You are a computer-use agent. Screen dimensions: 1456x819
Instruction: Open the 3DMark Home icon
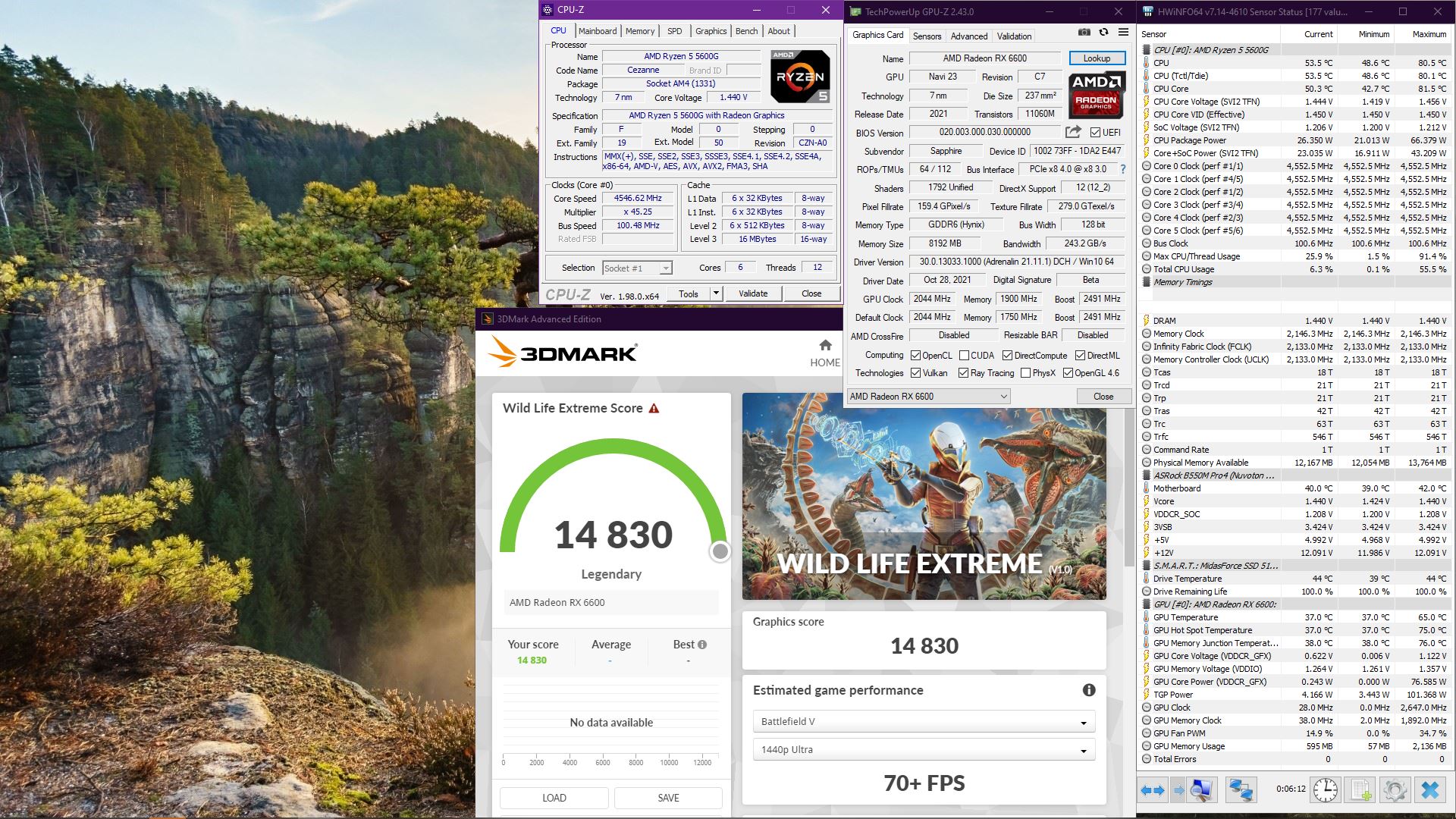pos(825,345)
